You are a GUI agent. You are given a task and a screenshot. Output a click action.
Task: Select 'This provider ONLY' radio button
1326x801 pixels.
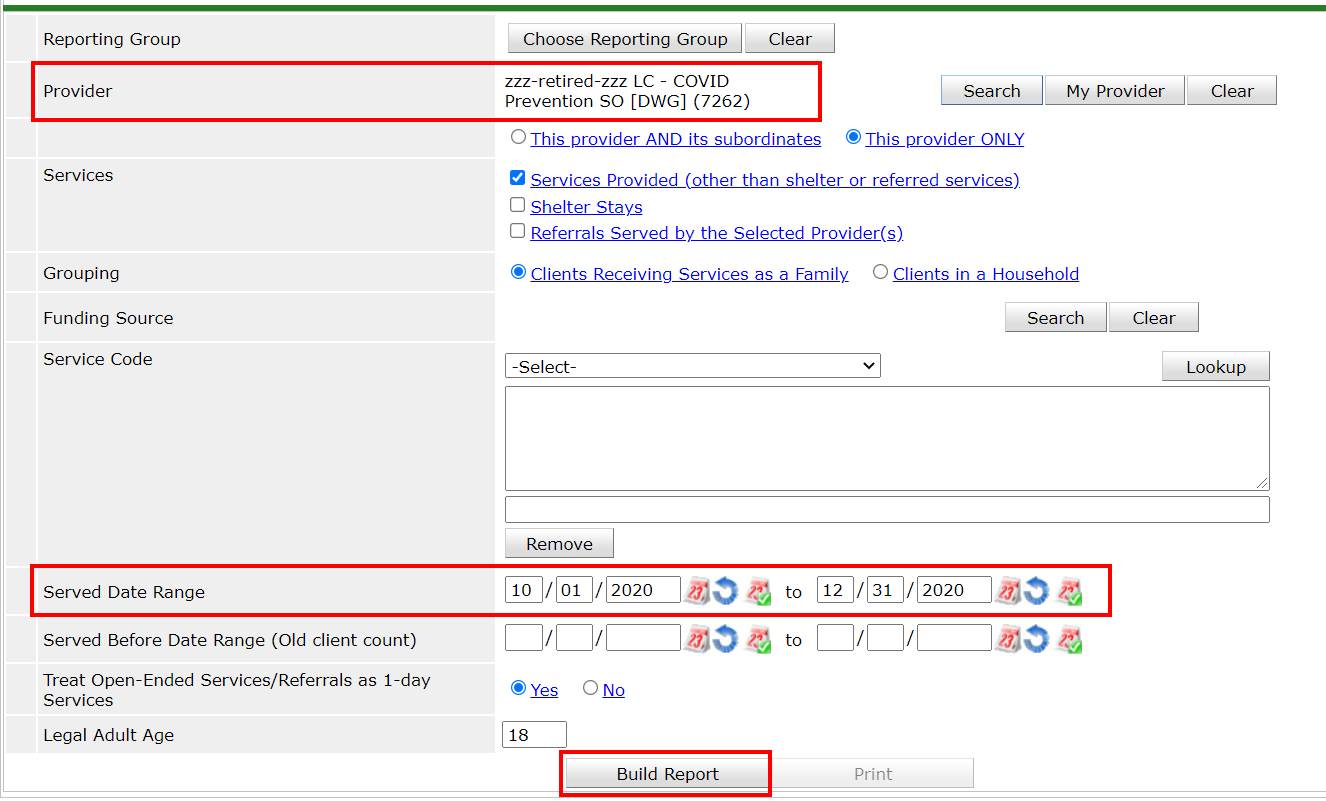point(853,137)
